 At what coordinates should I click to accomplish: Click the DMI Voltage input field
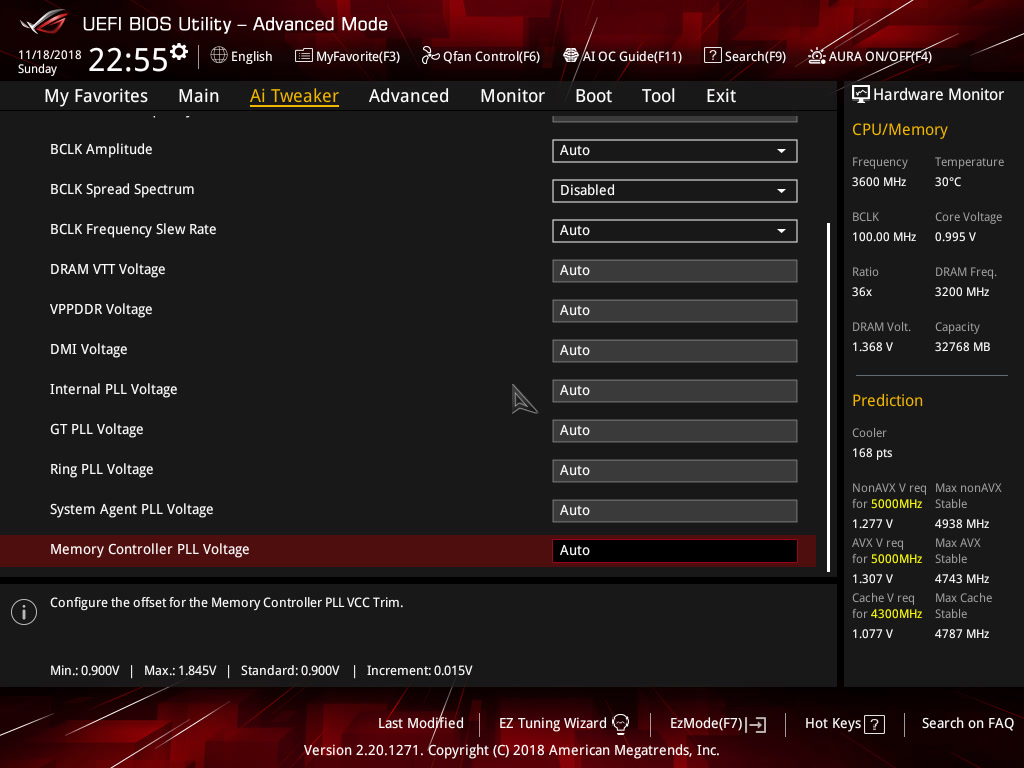pos(675,351)
